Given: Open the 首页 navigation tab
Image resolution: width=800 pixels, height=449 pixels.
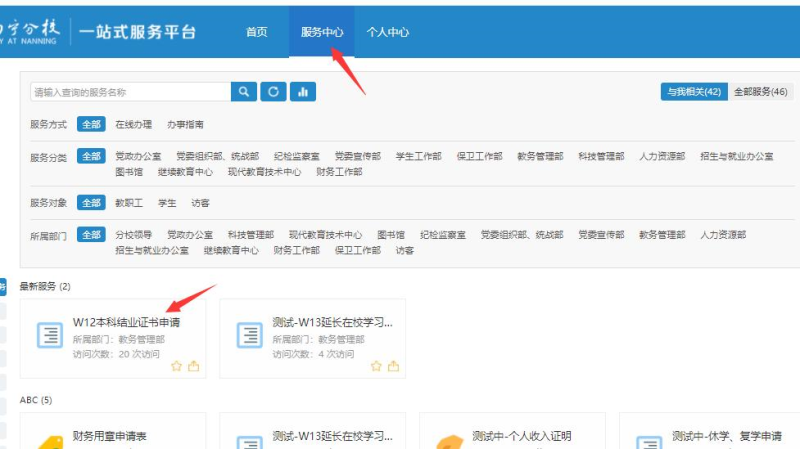Looking at the screenshot, I should tap(257, 32).
